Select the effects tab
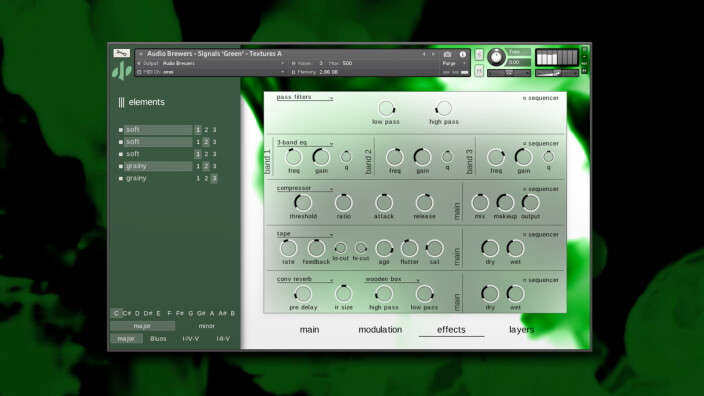704x396 pixels. (451, 330)
